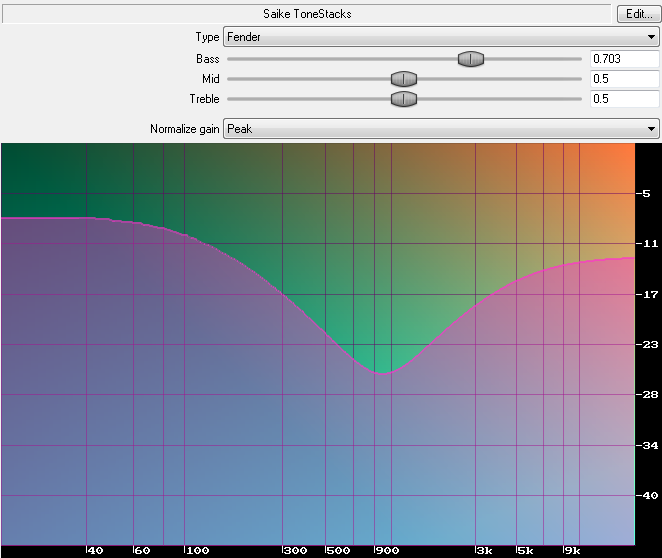Open the Edit... button
This screenshot has width=662, height=558.
(638, 14)
